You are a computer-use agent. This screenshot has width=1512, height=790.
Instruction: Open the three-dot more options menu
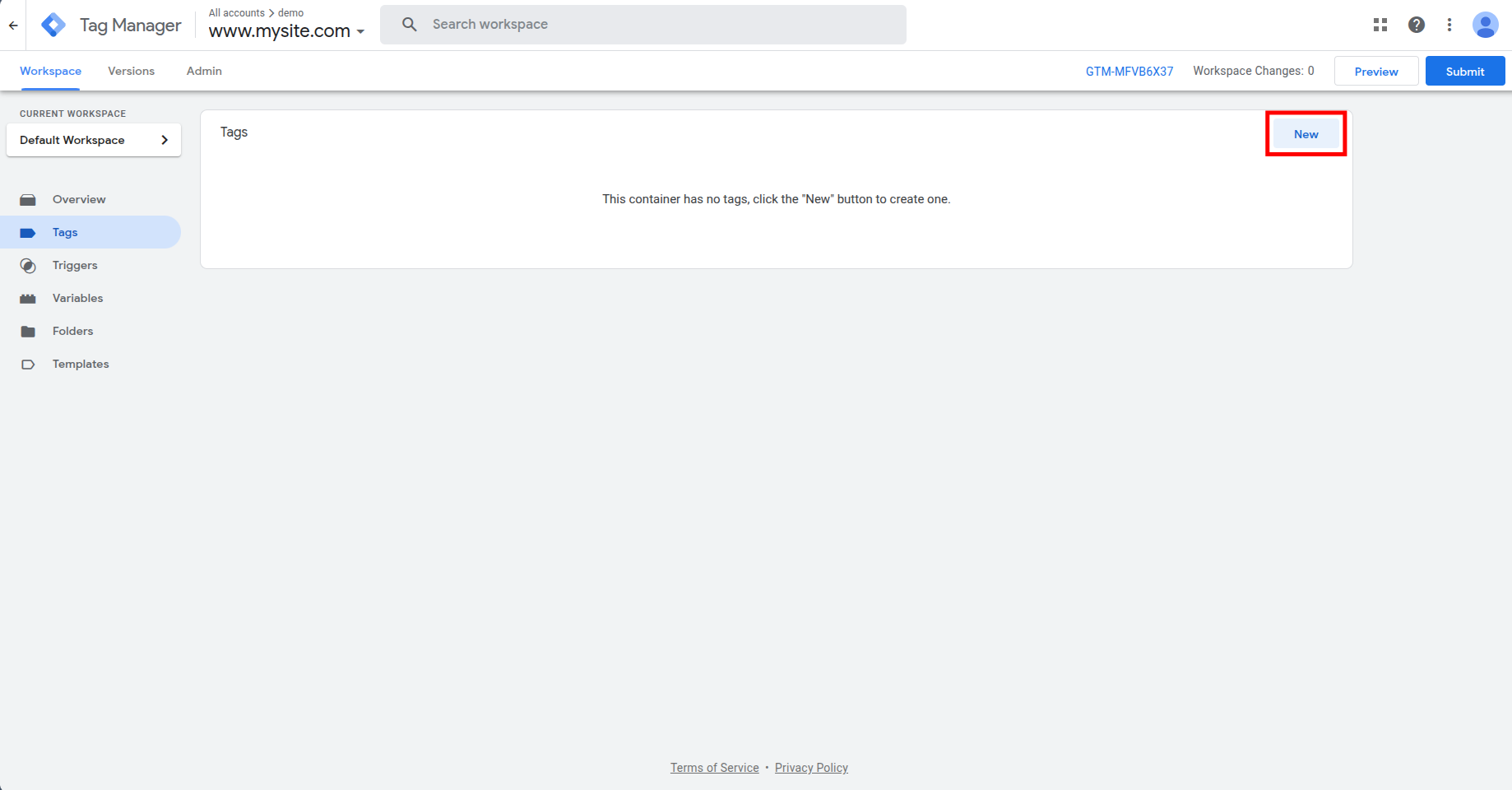coord(1449,25)
